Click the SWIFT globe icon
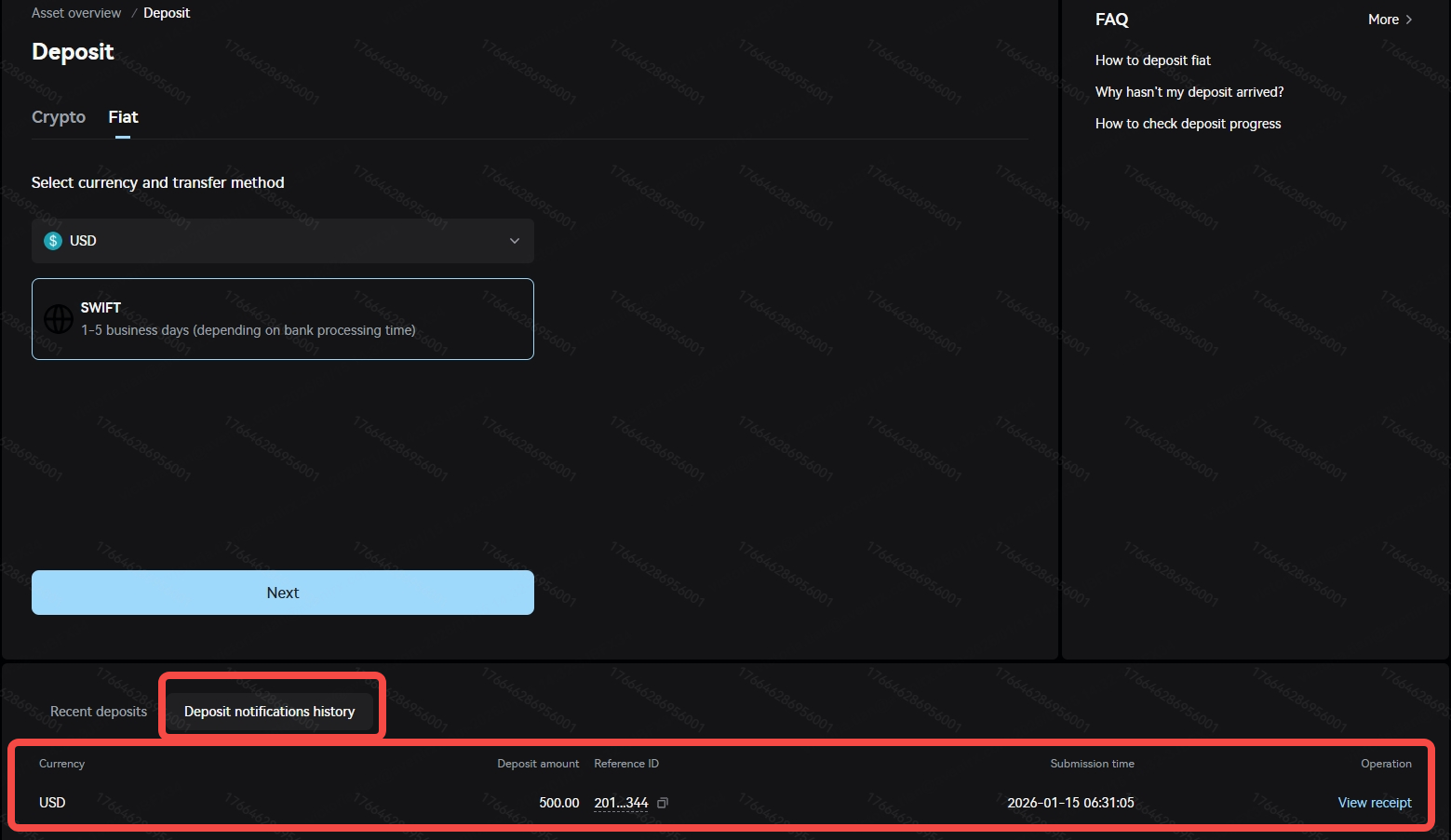 [x=59, y=319]
